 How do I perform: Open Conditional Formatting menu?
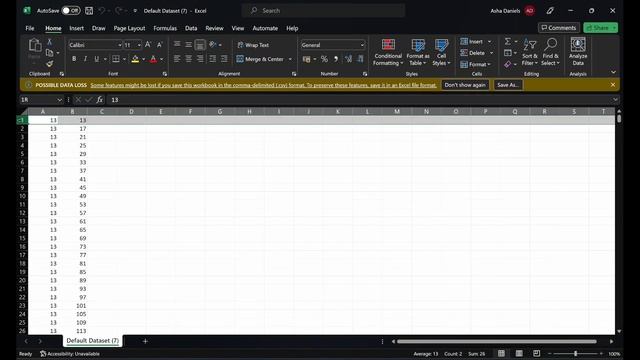(388, 52)
